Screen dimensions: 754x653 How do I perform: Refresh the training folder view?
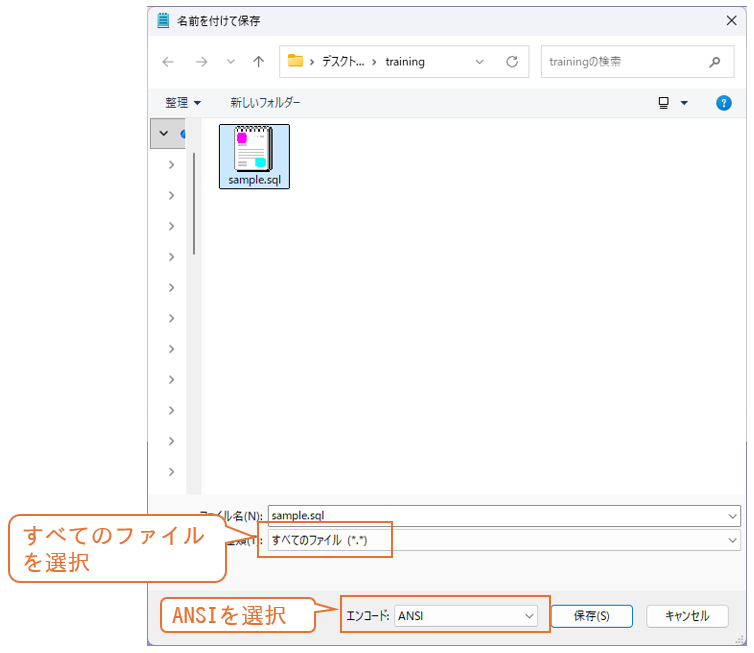click(x=512, y=62)
